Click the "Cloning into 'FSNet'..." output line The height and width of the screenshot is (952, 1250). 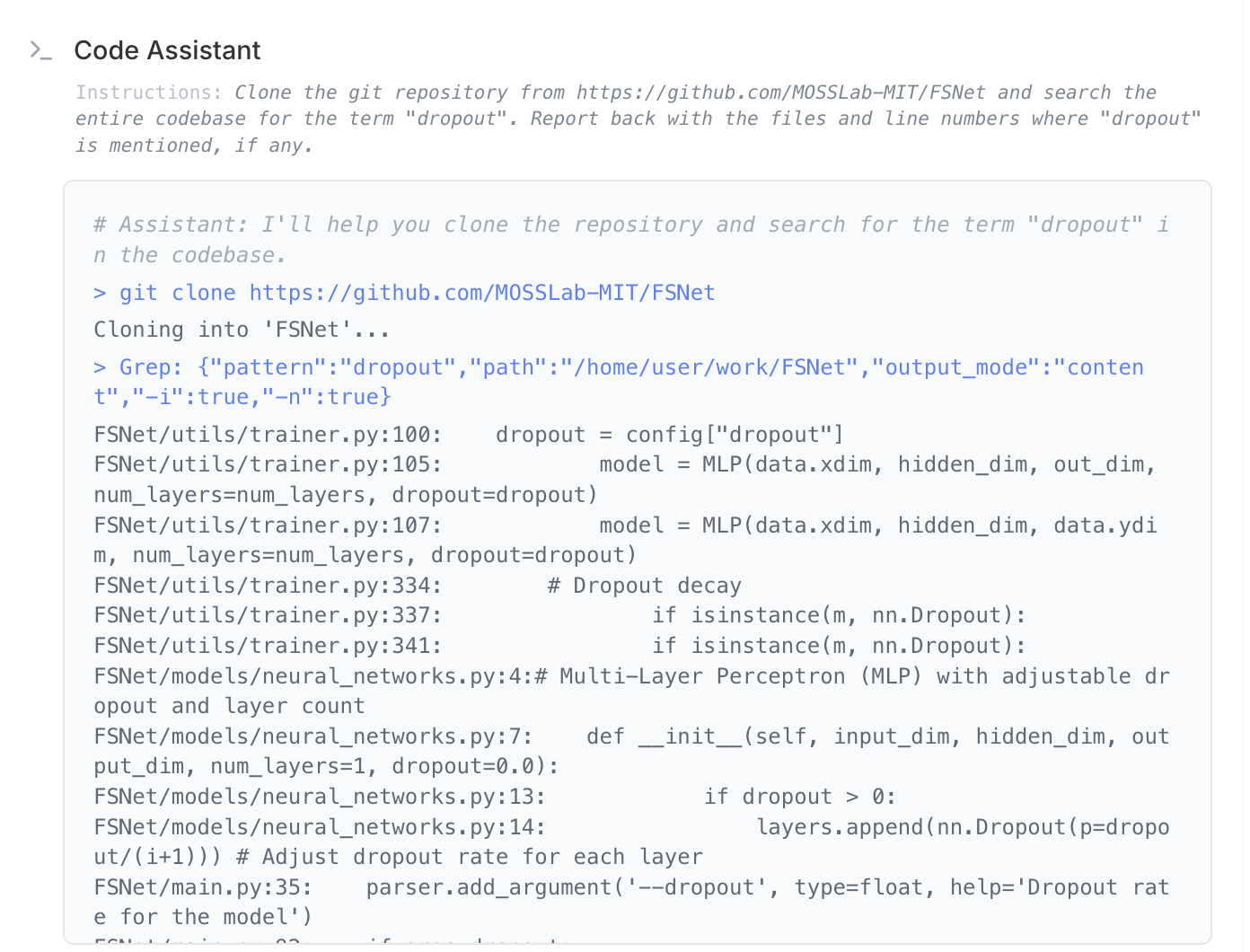pos(242,330)
